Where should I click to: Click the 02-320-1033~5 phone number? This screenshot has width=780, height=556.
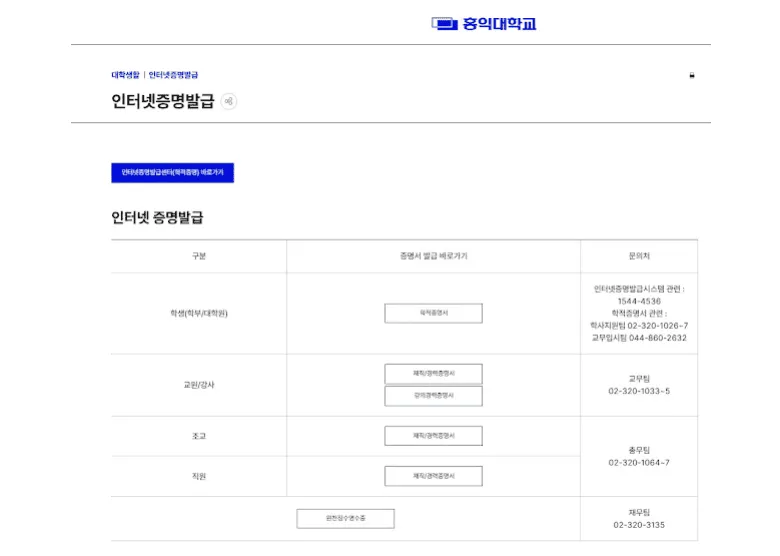pos(639,391)
